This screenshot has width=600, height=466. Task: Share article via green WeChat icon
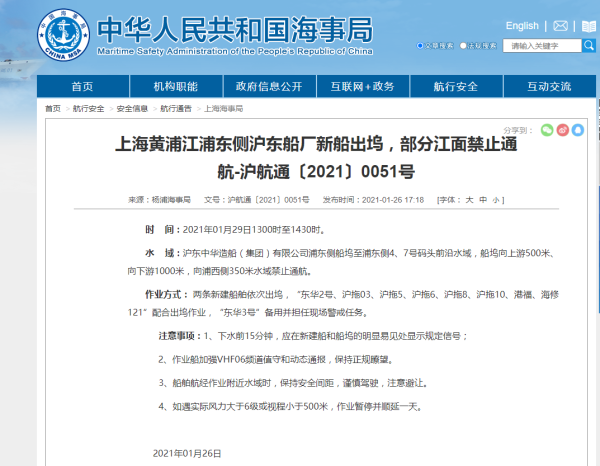[547, 130]
